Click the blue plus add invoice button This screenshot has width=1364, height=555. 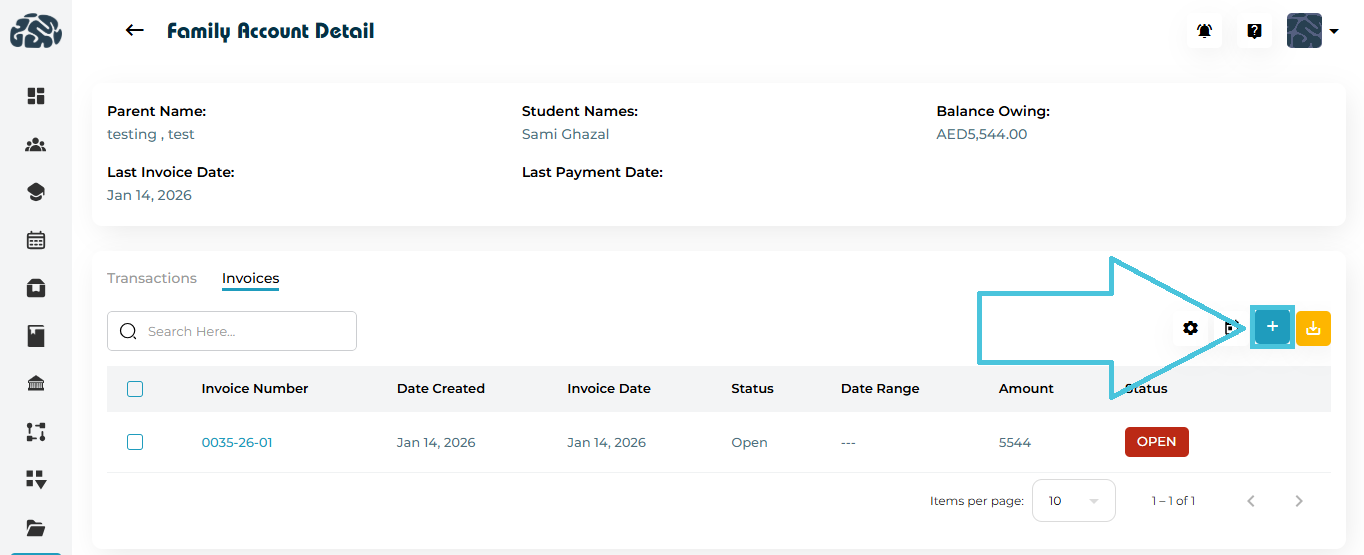click(1272, 327)
